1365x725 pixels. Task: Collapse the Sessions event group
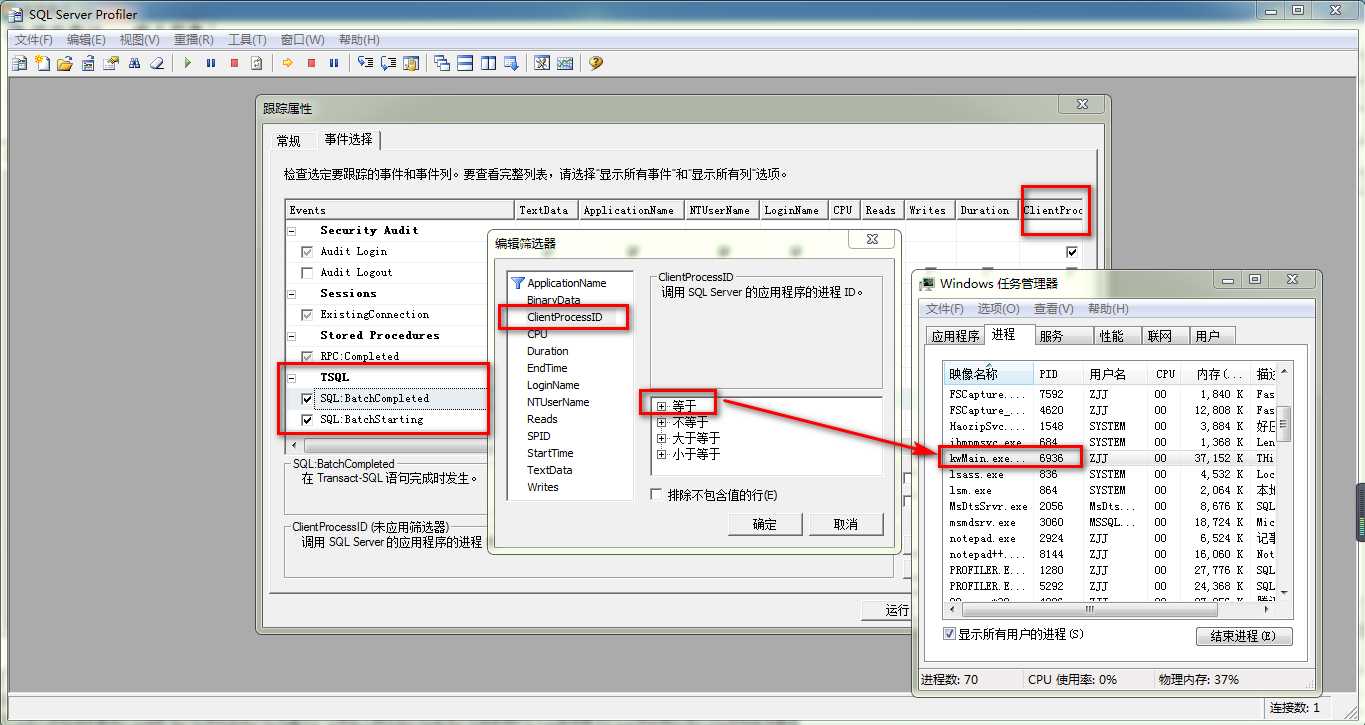[x=293, y=293]
